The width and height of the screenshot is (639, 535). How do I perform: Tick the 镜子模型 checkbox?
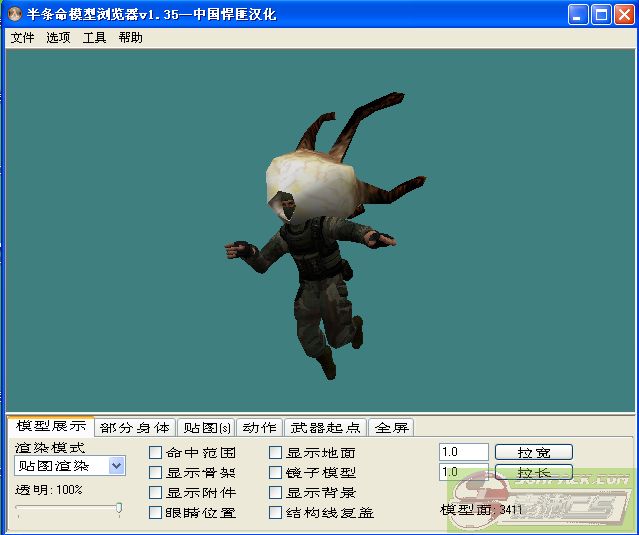tap(275, 473)
